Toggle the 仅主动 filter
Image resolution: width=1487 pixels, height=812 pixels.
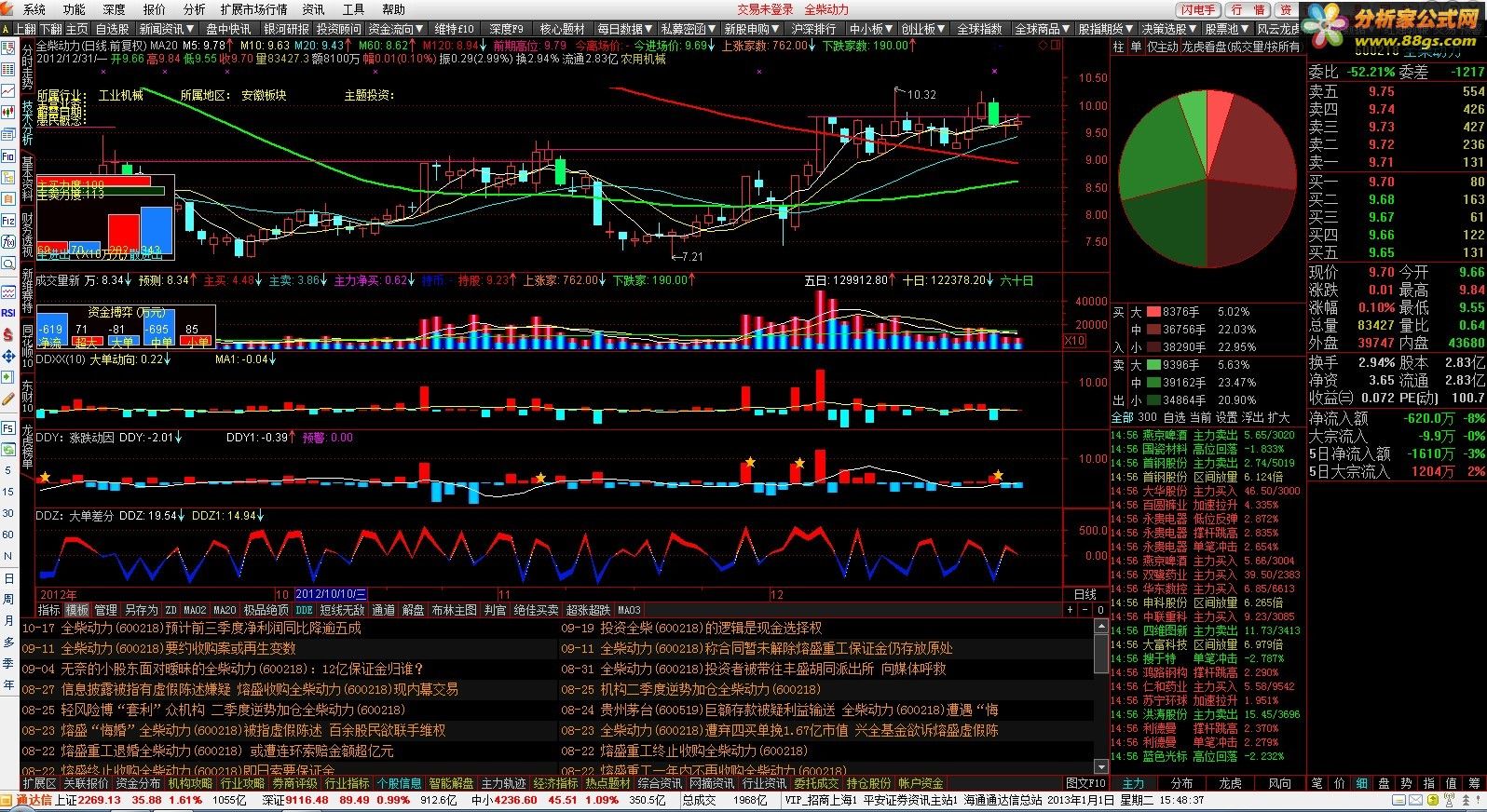click(1162, 46)
